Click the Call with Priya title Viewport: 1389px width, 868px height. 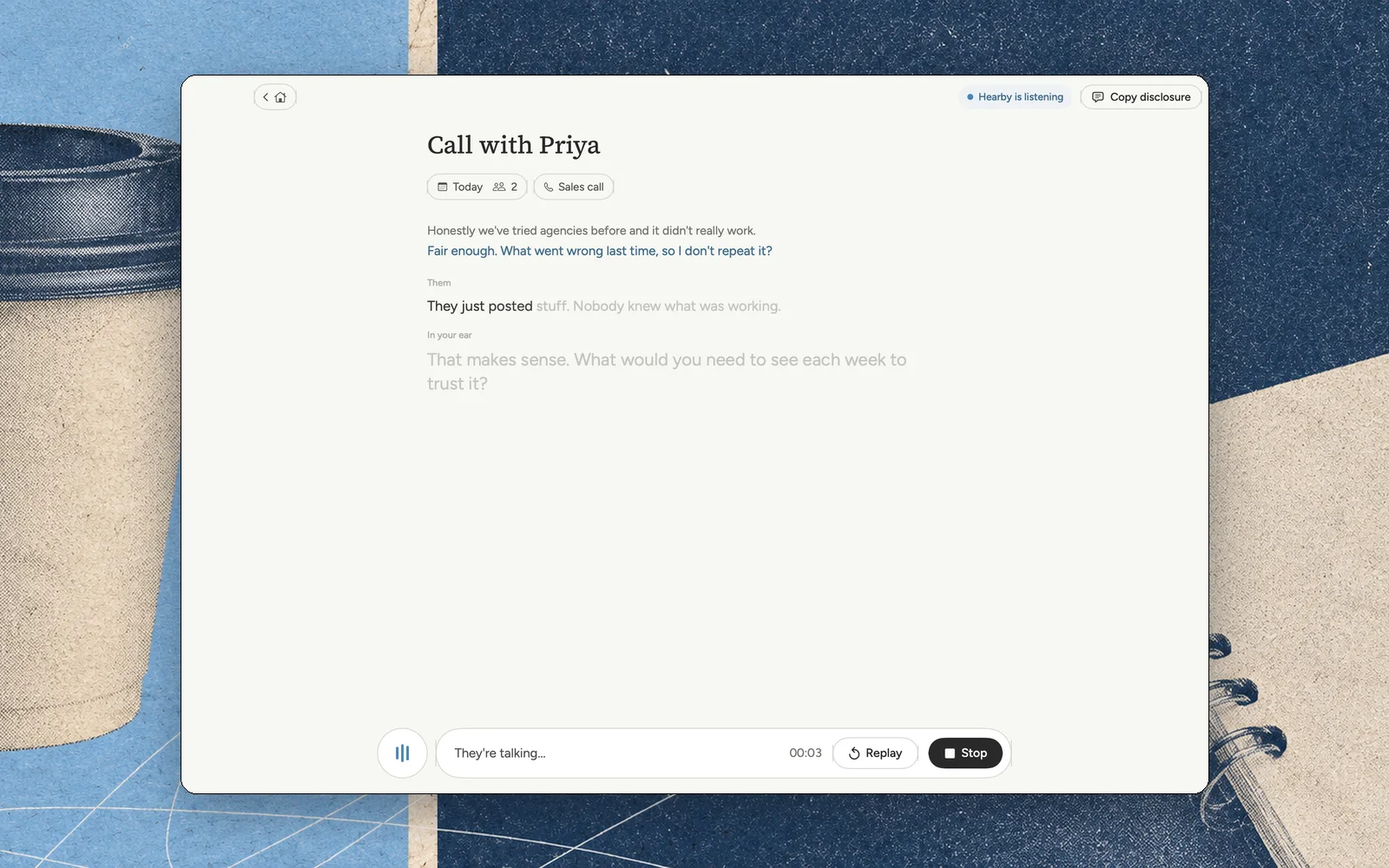(513, 145)
